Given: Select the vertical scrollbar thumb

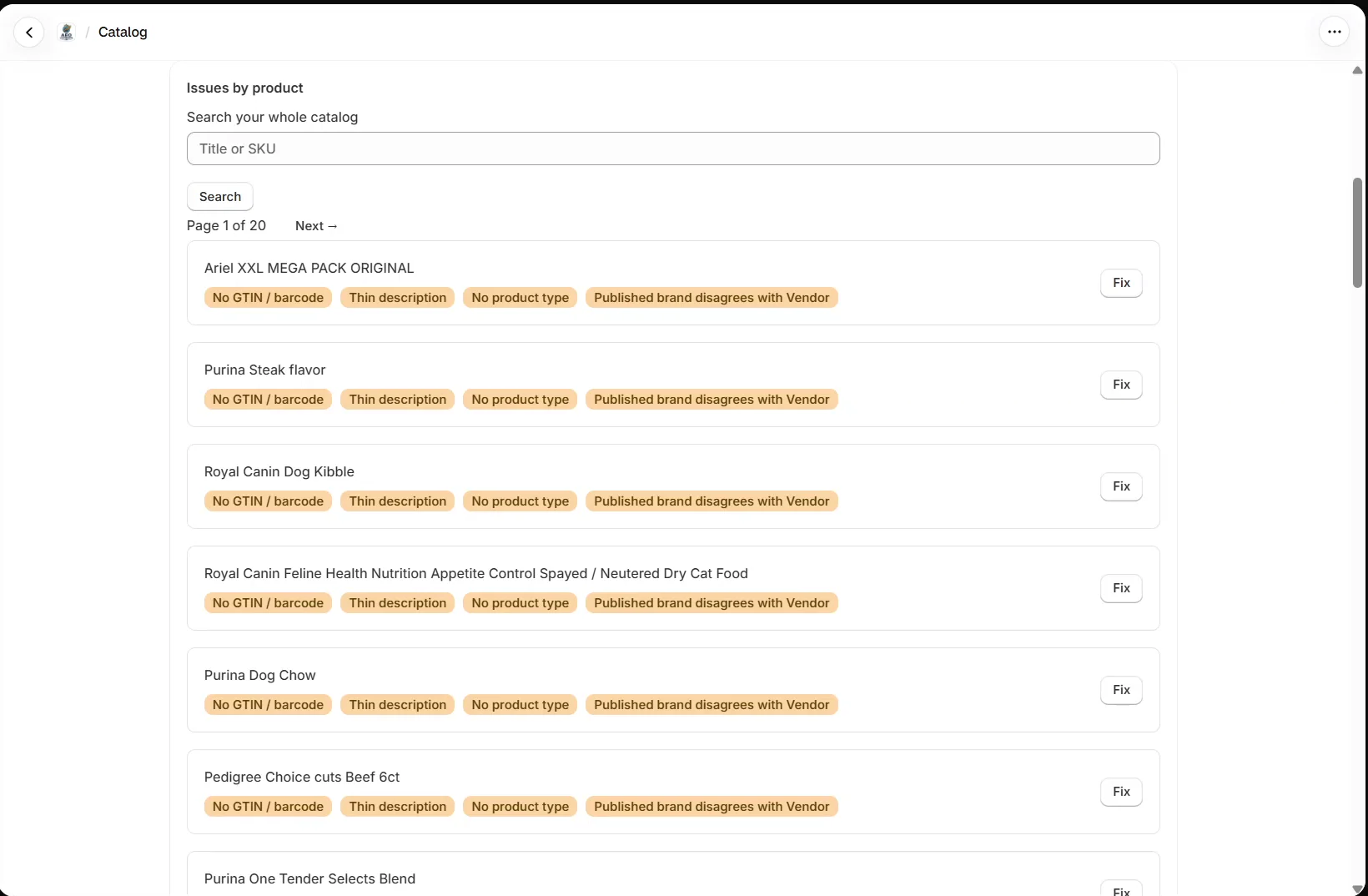Looking at the screenshot, I should tap(1357, 233).
